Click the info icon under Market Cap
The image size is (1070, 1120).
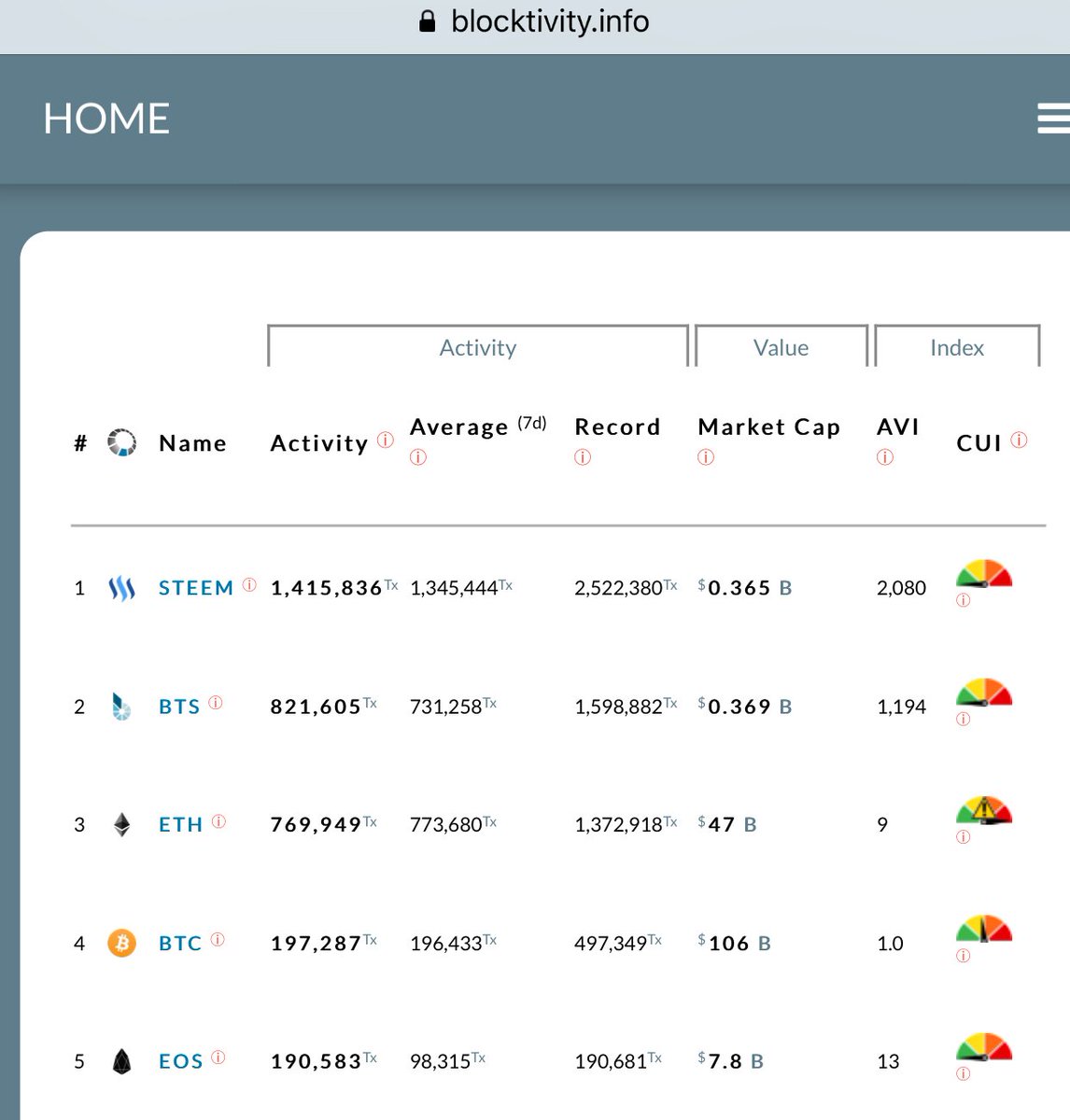706,457
